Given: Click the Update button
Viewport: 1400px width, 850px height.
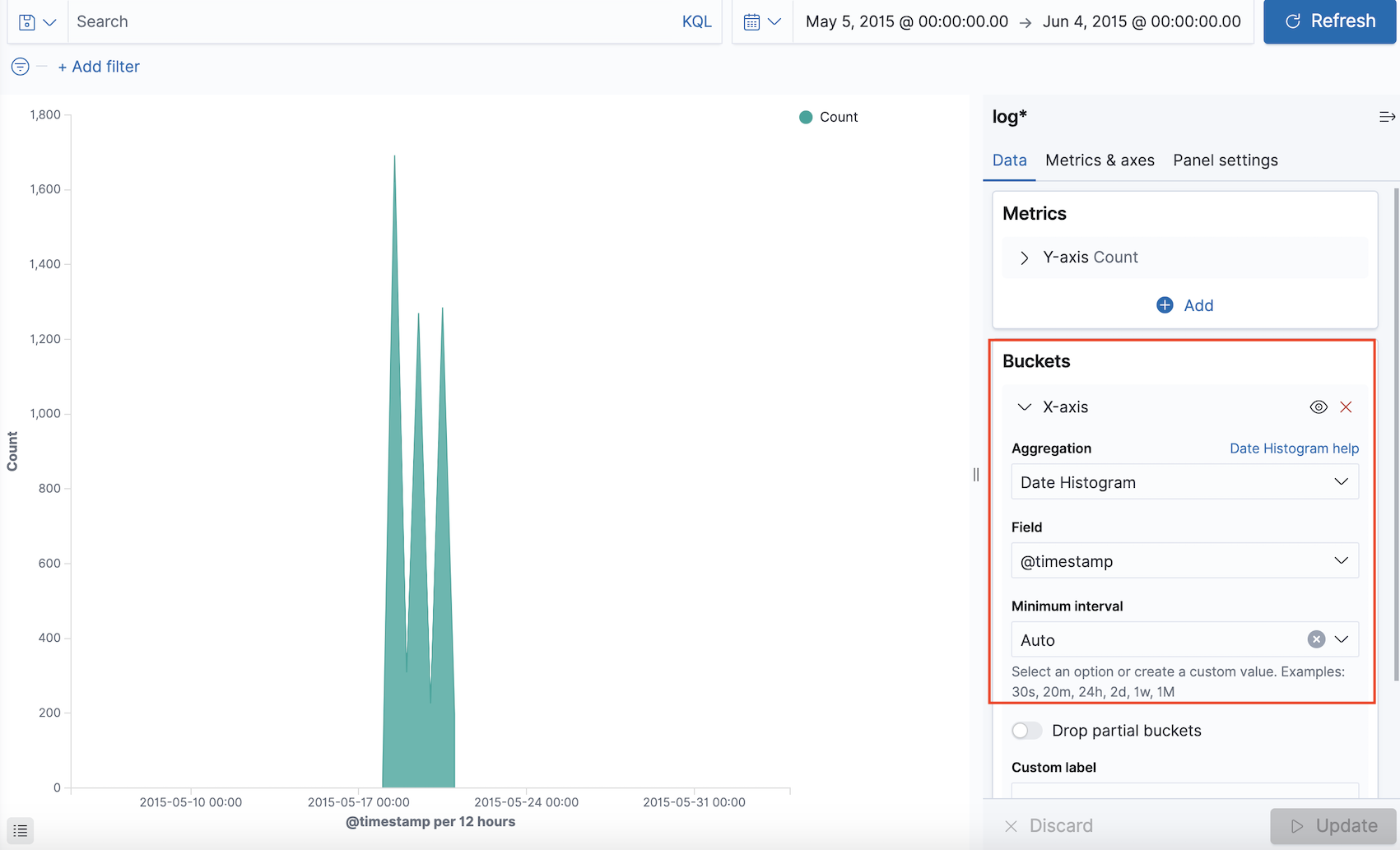Looking at the screenshot, I should [x=1333, y=825].
